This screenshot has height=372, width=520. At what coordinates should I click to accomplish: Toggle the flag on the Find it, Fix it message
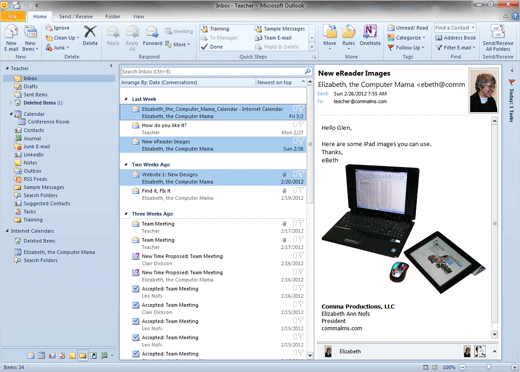[301, 190]
